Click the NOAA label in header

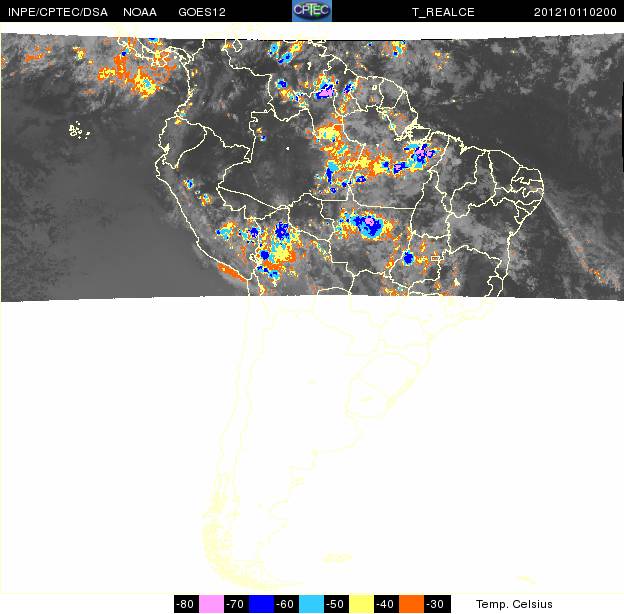[x=140, y=12]
